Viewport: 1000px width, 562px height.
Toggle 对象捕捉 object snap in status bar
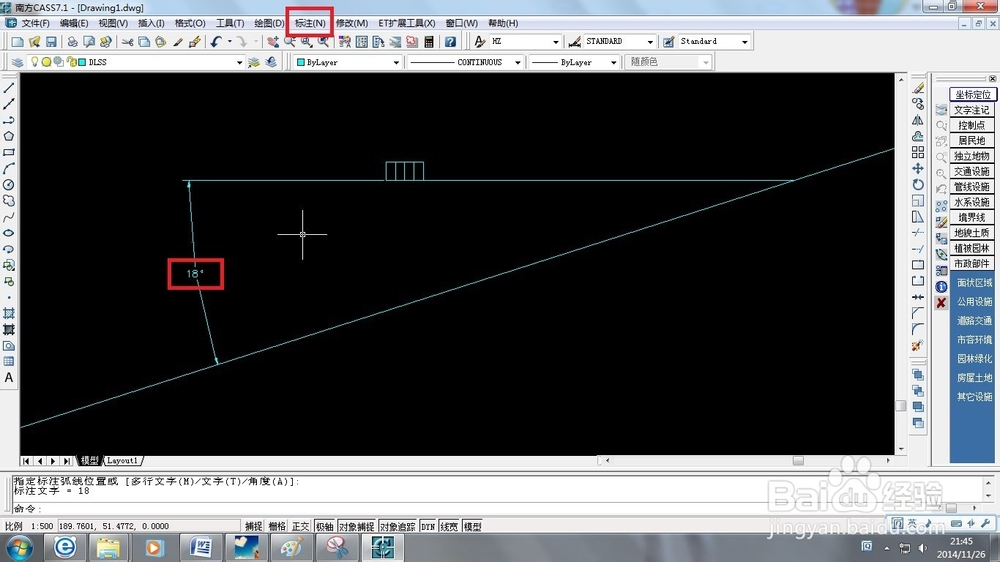[357, 526]
